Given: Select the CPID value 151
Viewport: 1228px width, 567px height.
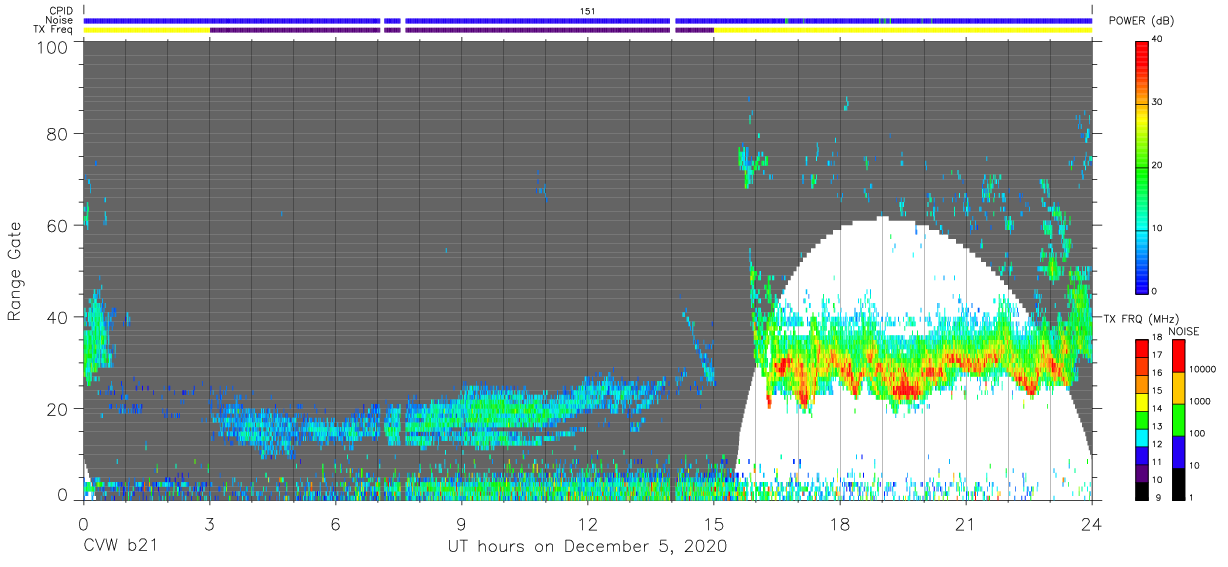Looking at the screenshot, I should pyautogui.click(x=588, y=10).
